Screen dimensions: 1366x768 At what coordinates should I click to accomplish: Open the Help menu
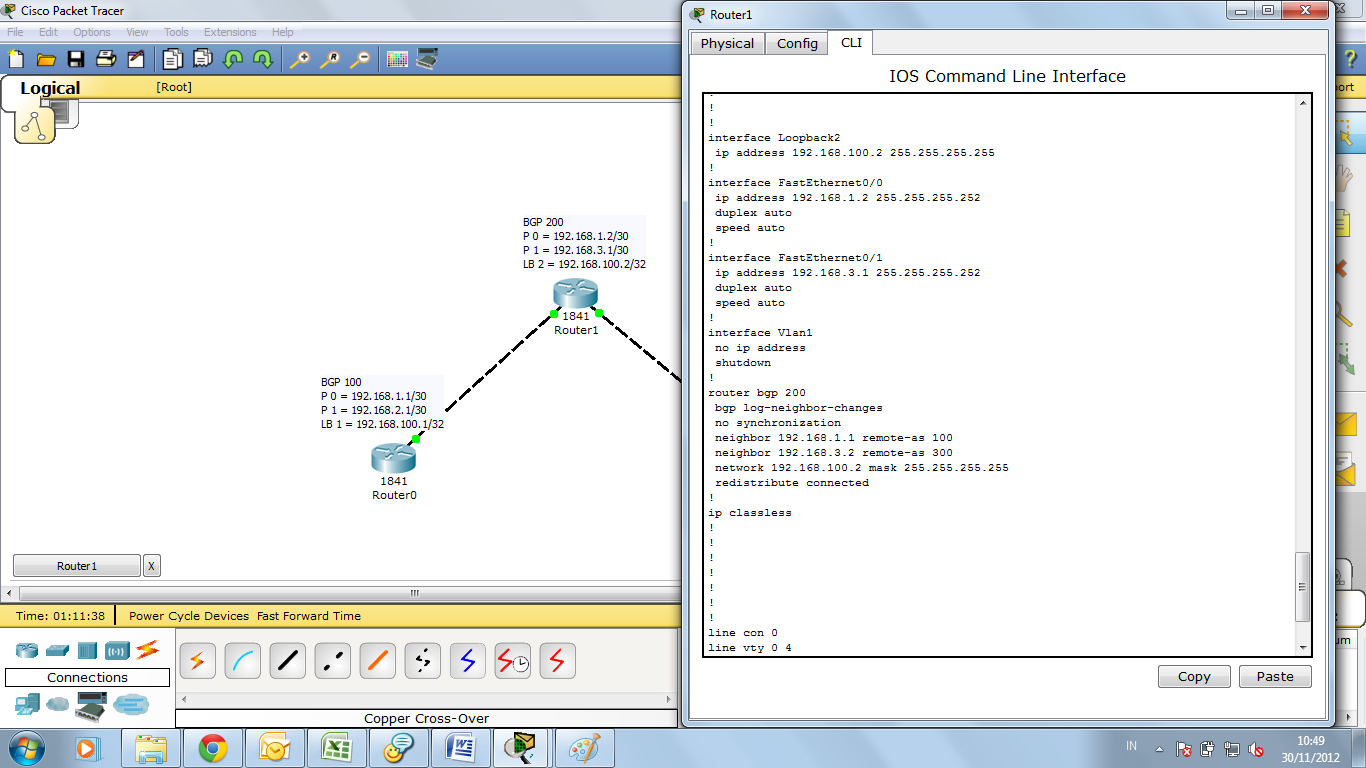tap(283, 32)
